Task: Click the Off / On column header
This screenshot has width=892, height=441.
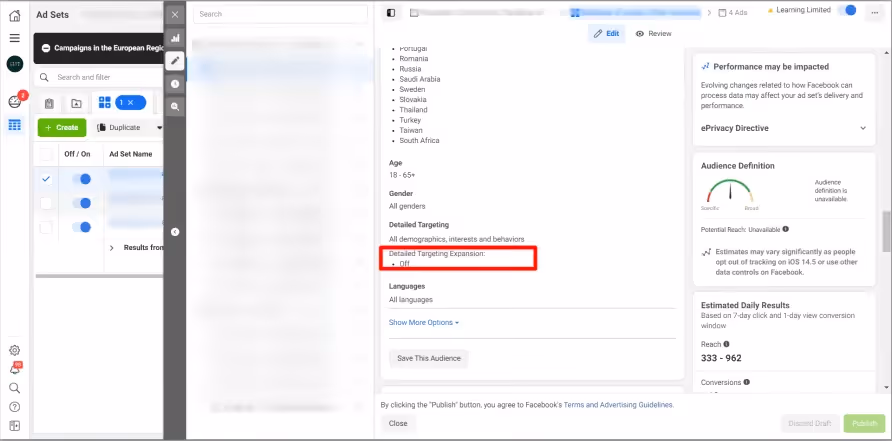Action: [77, 154]
